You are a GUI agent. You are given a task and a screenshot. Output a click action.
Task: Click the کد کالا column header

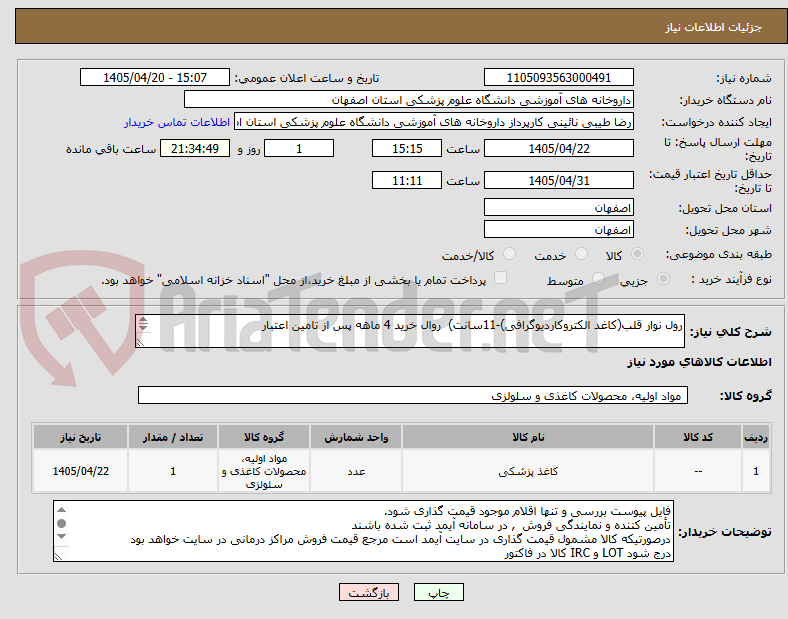(698, 437)
